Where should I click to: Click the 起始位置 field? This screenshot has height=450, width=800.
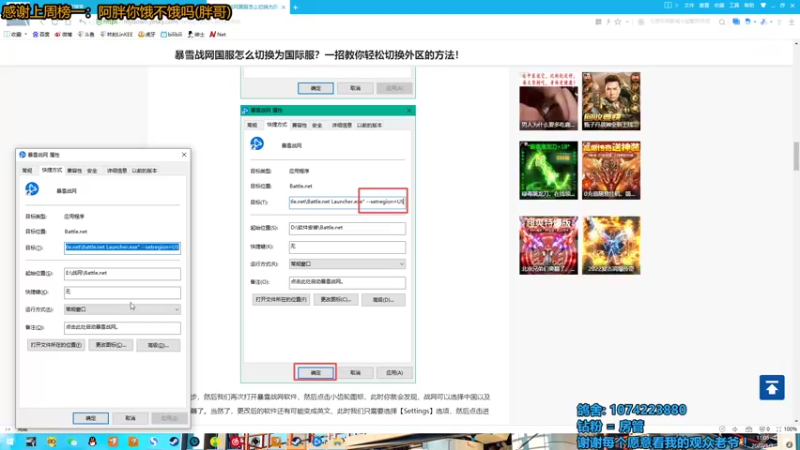pos(122,273)
